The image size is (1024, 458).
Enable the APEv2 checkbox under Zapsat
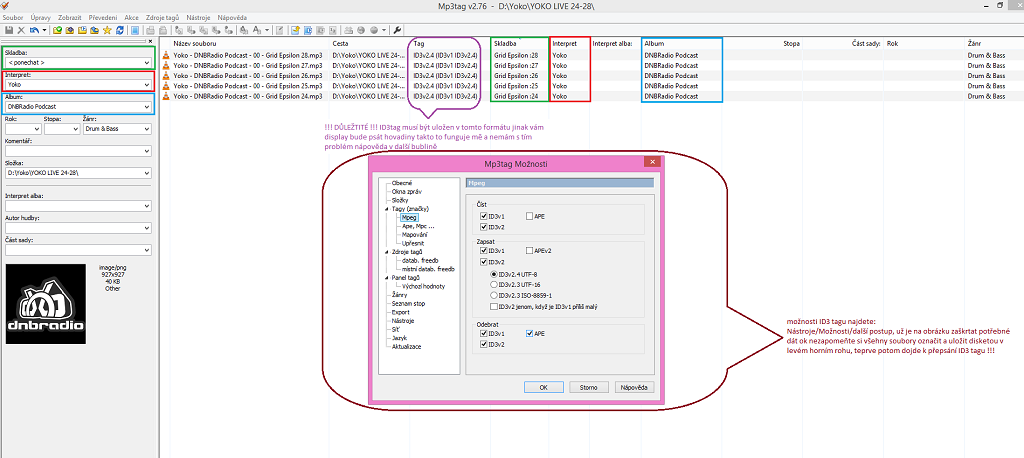(x=529, y=251)
